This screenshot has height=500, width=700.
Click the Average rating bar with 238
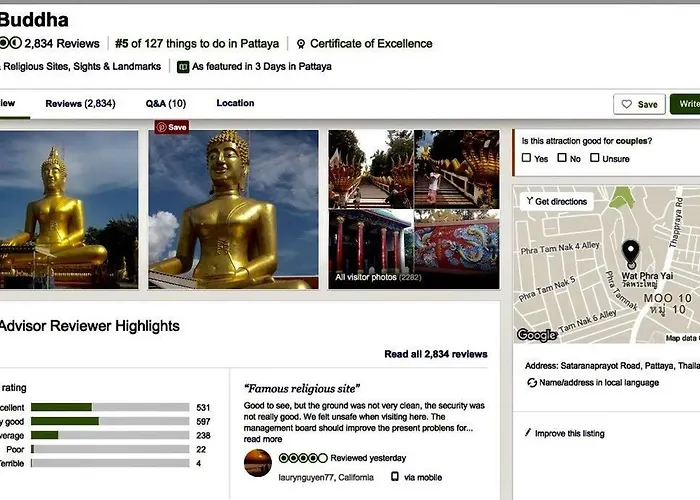110,435
